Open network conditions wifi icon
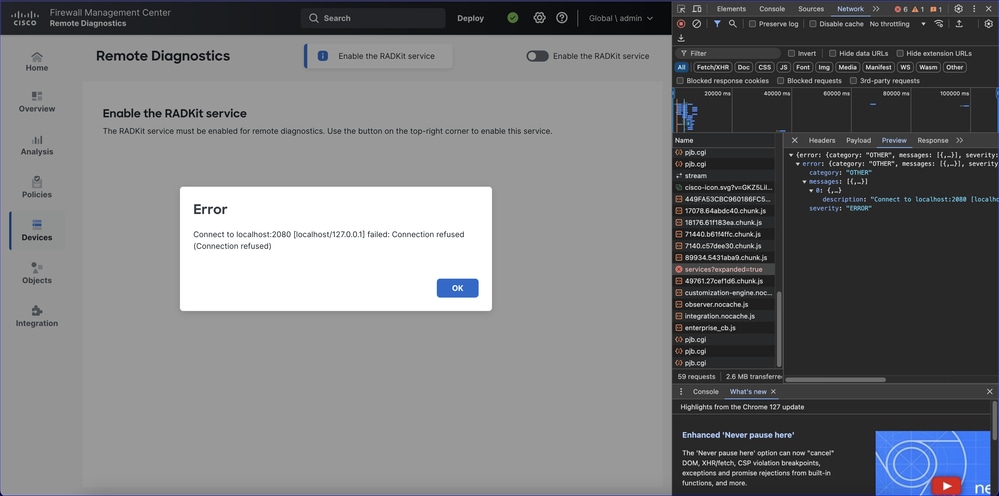Screen dimensions: 999x496 coord(938,24)
